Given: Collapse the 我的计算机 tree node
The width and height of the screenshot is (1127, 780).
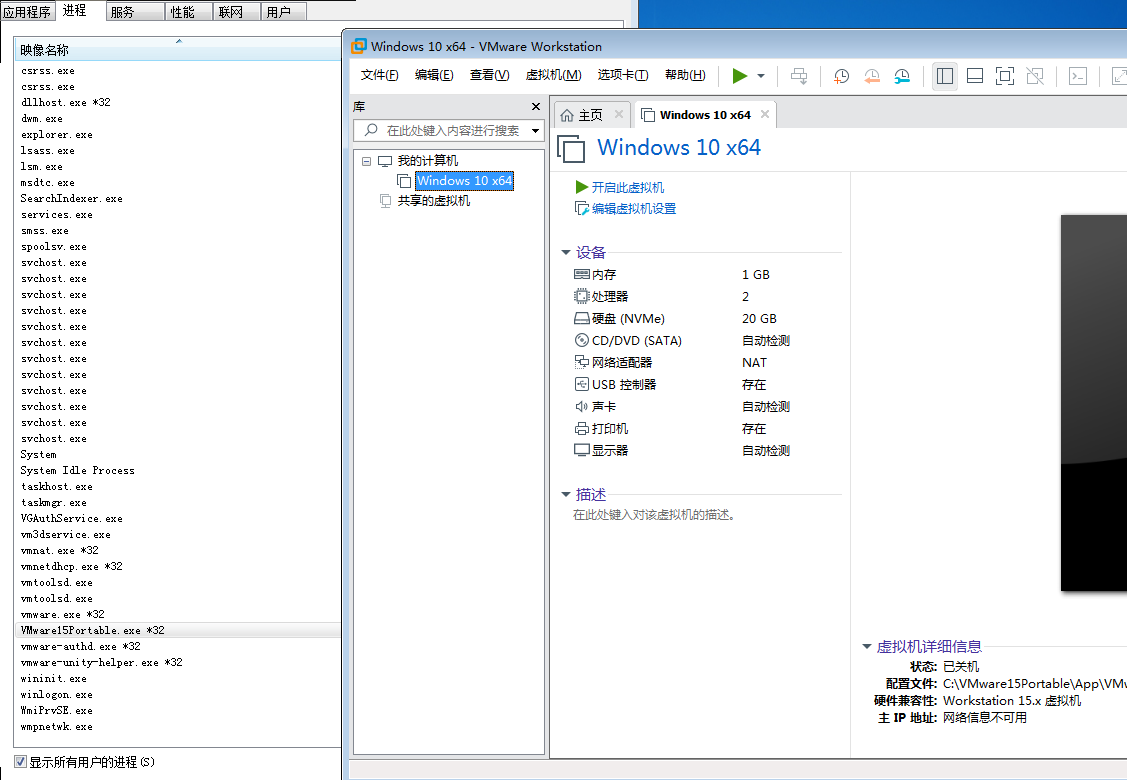Looking at the screenshot, I should point(366,161).
